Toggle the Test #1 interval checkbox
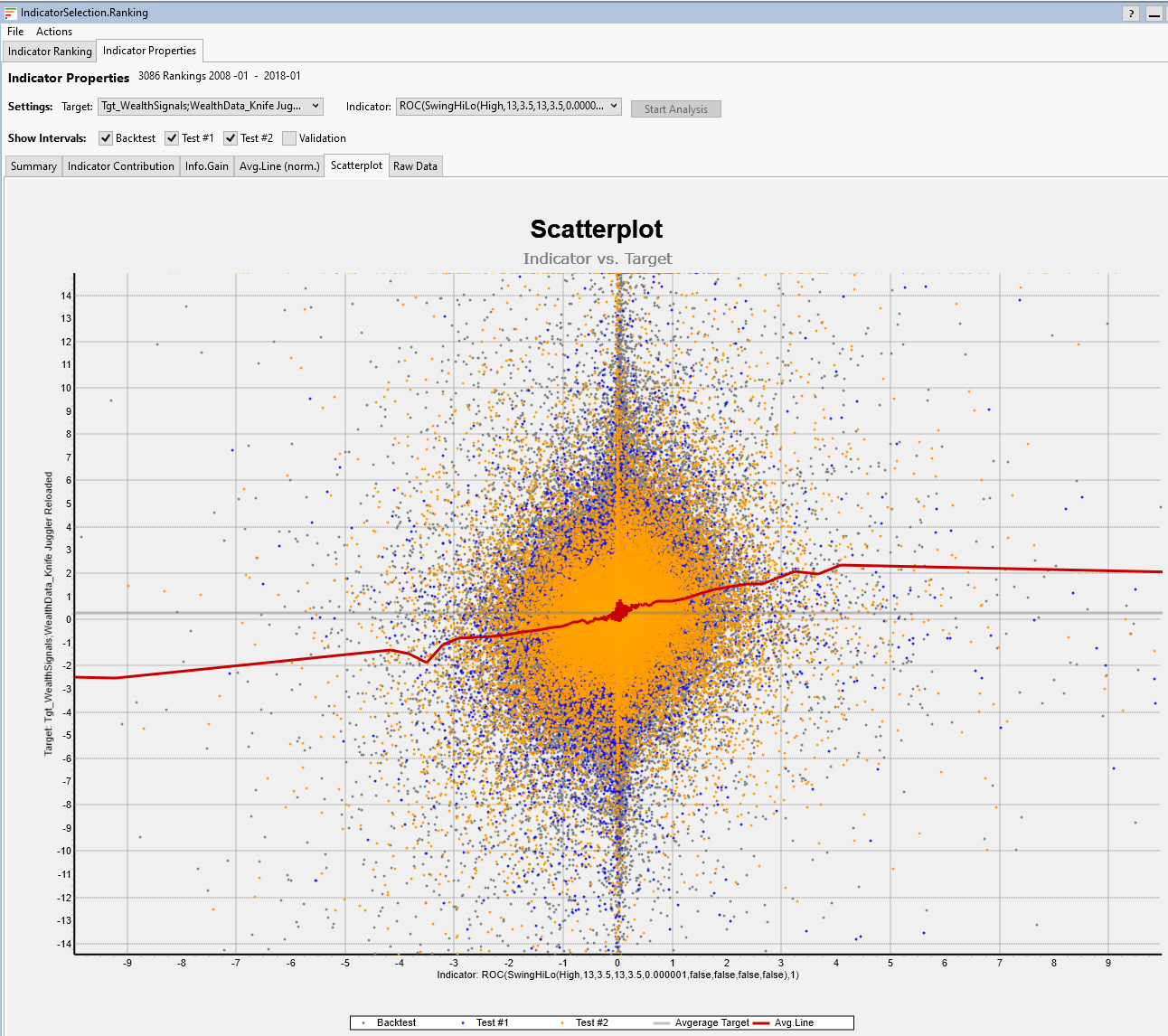The width and height of the screenshot is (1168, 1036). 172,138
